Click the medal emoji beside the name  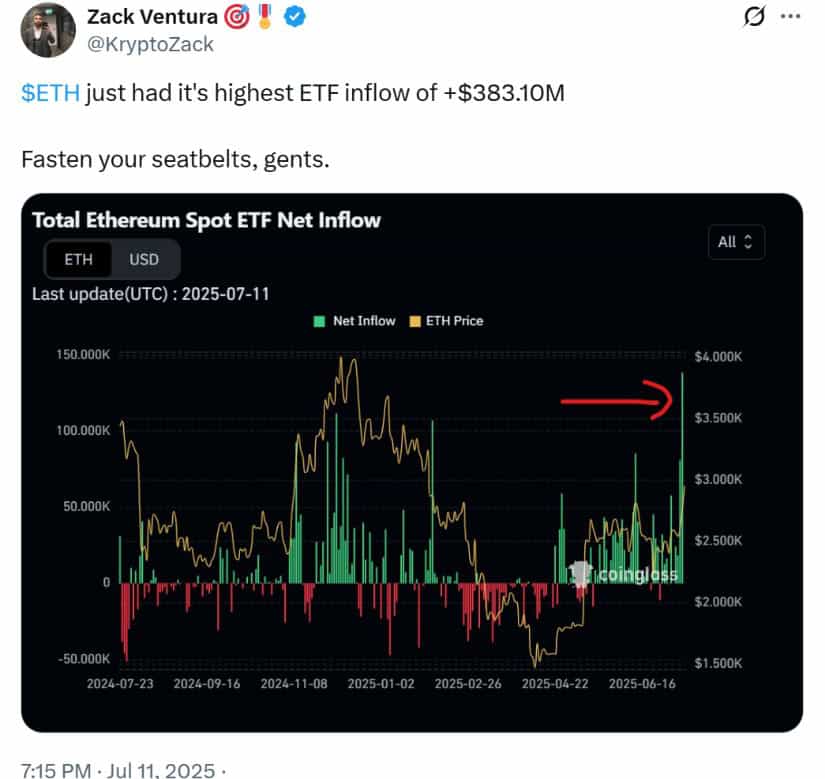coord(265,17)
